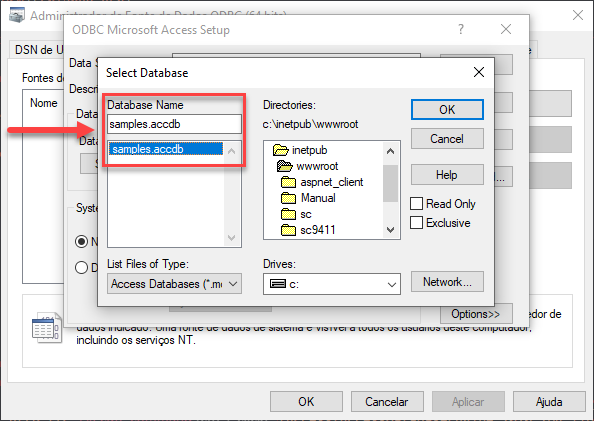Click the drive icon in Drives box
The height and width of the screenshot is (421, 594).
278,283
